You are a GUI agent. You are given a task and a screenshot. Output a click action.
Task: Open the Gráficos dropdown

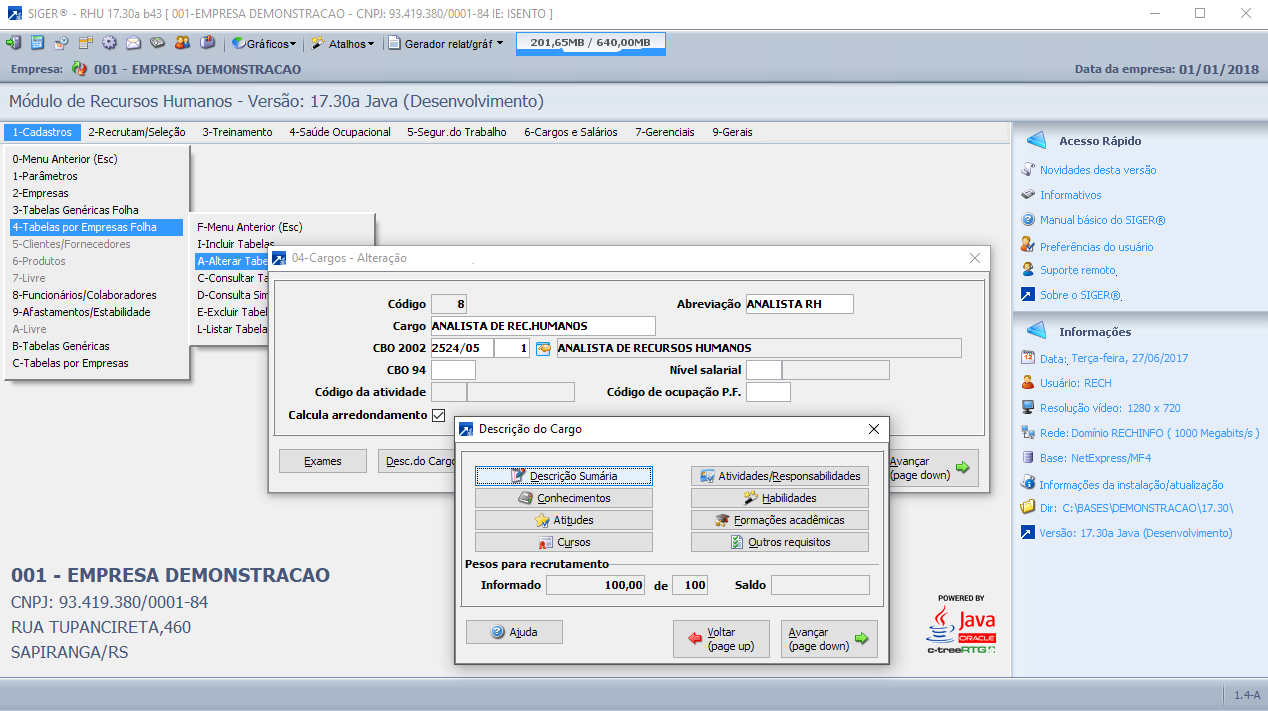pyautogui.click(x=265, y=44)
